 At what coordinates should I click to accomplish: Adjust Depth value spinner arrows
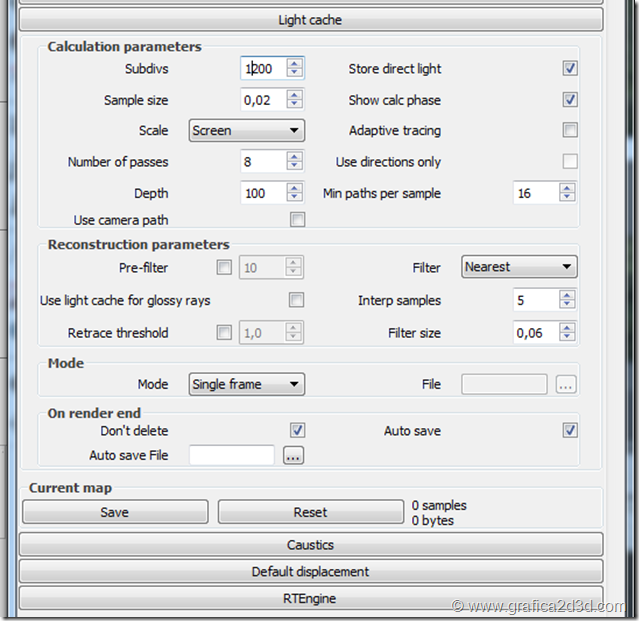pos(294,193)
